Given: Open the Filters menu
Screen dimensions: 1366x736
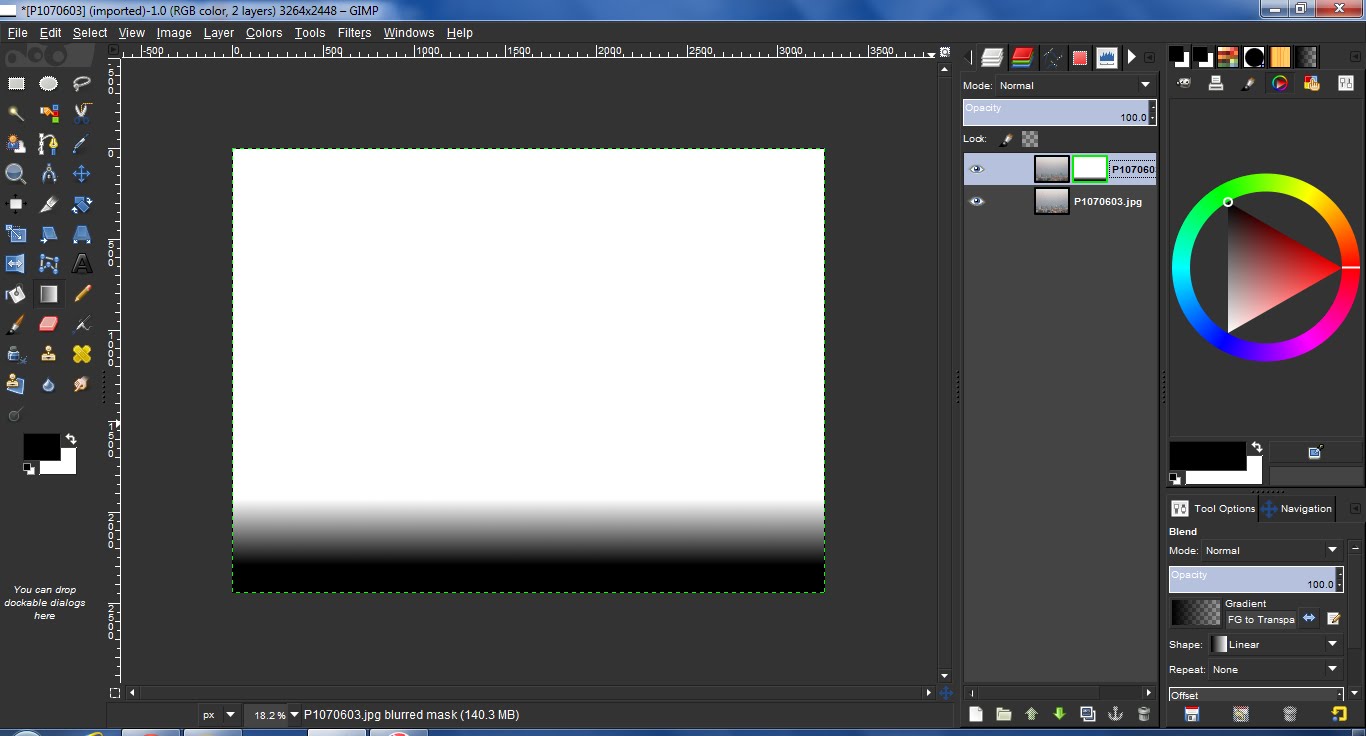Looking at the screenshot, I should [x=354, y=33].
